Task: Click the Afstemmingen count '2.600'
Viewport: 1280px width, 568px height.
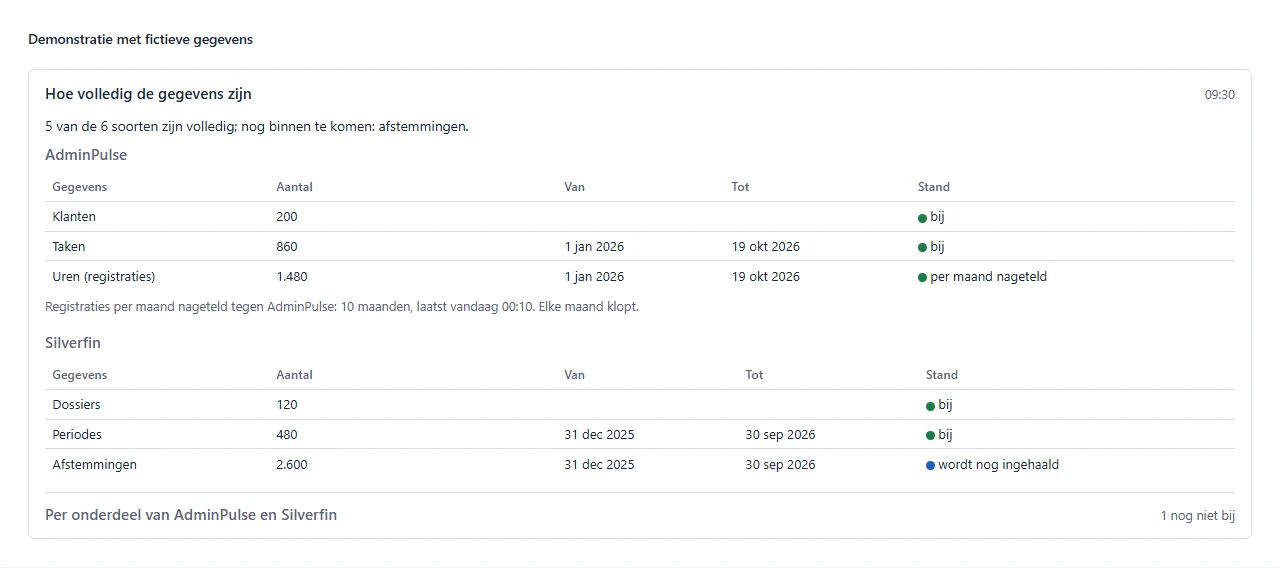Action: [x=292, y=464]
